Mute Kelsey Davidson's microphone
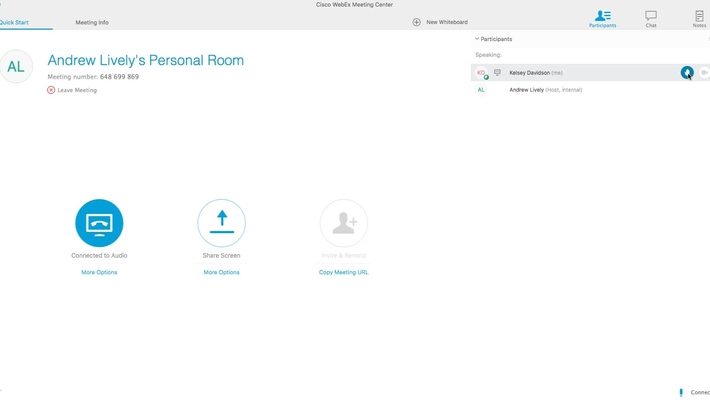The height and width of the screenshot is (400, 710). click(687, 72)
